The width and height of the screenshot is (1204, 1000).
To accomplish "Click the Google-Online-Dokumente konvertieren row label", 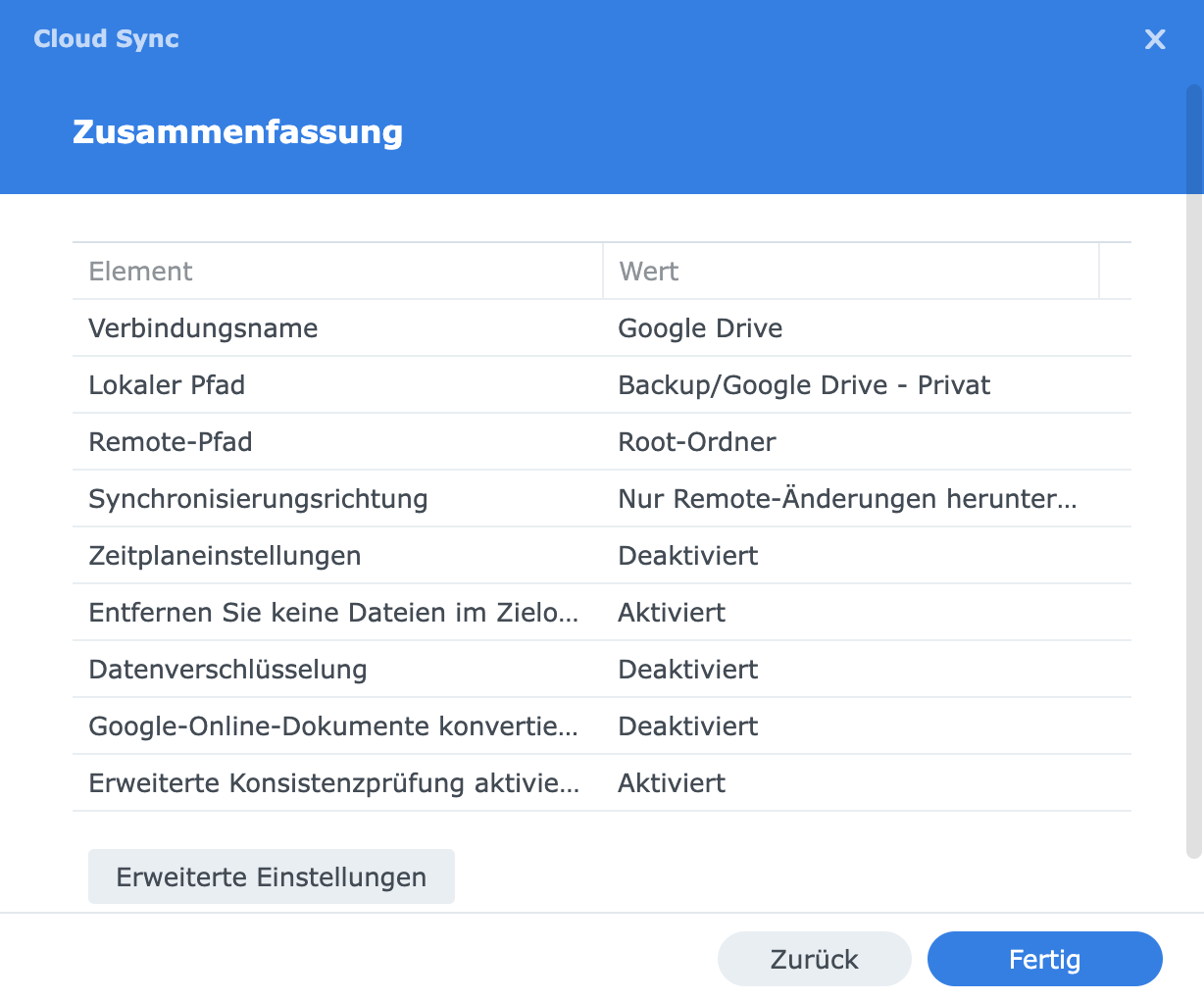I will point(333,726).
